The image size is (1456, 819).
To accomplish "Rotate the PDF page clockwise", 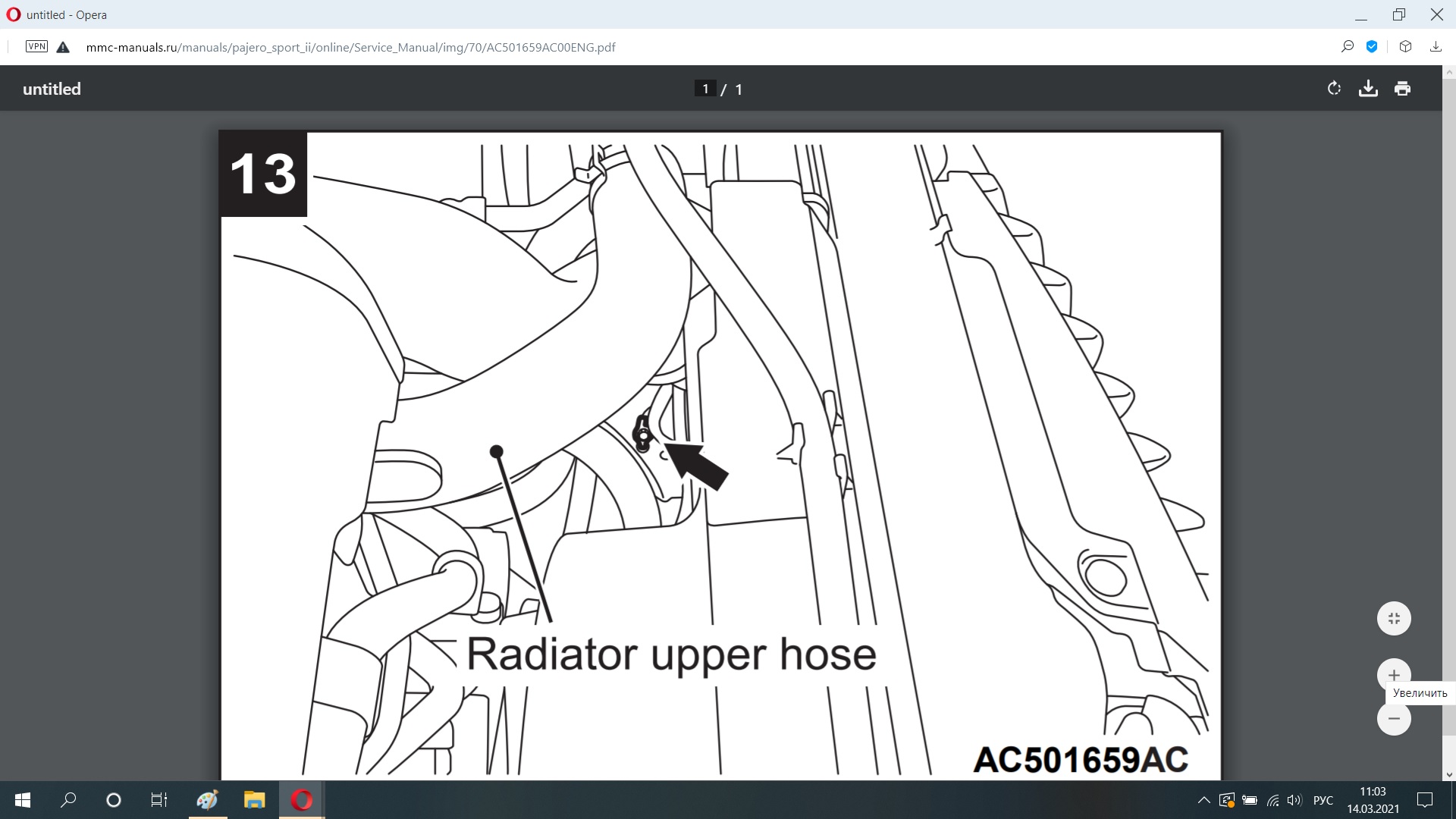I will click(1334, 89).
